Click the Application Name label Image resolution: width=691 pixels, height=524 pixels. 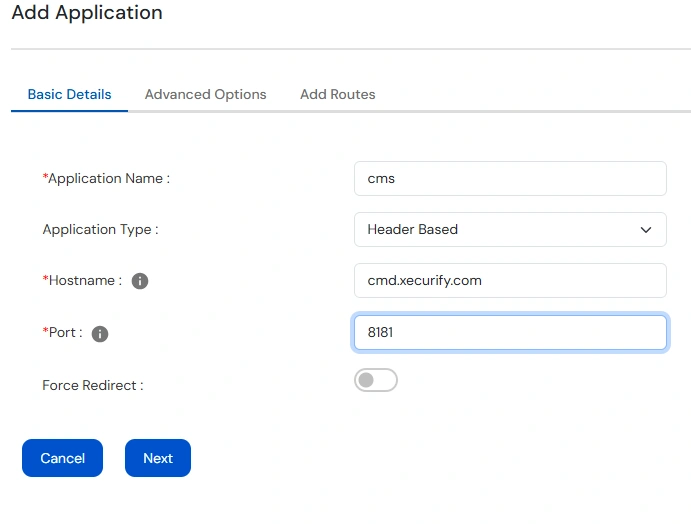point(106,178)
